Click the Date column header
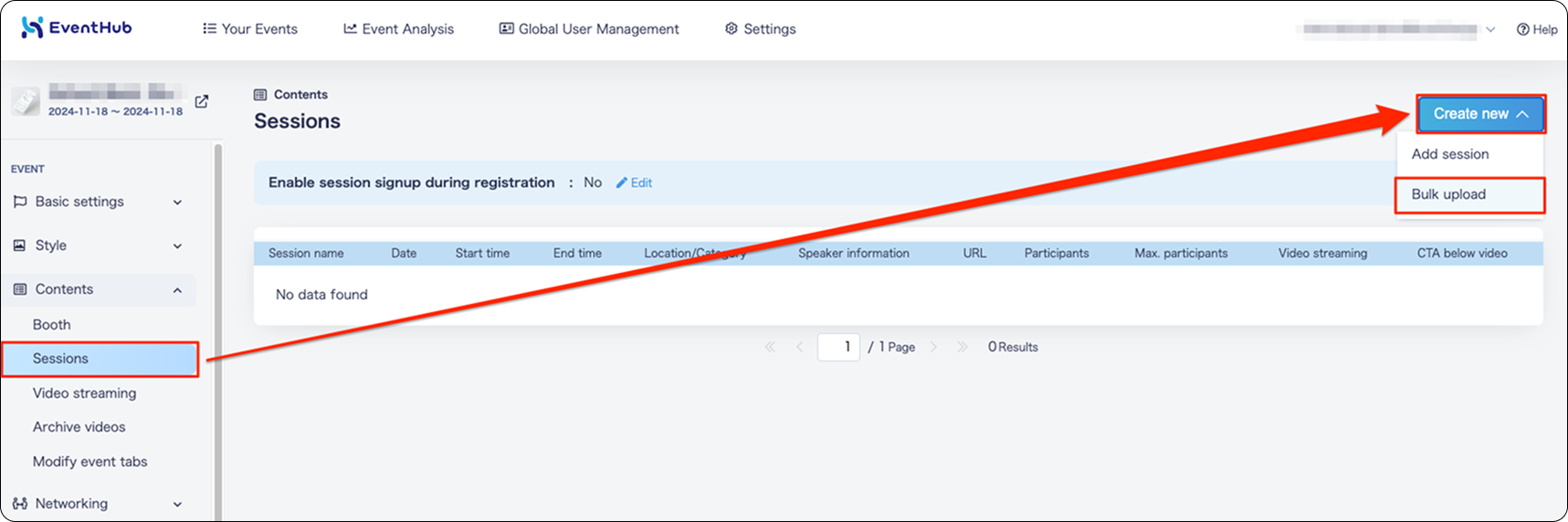1568x522 pixels. [404, 254]
